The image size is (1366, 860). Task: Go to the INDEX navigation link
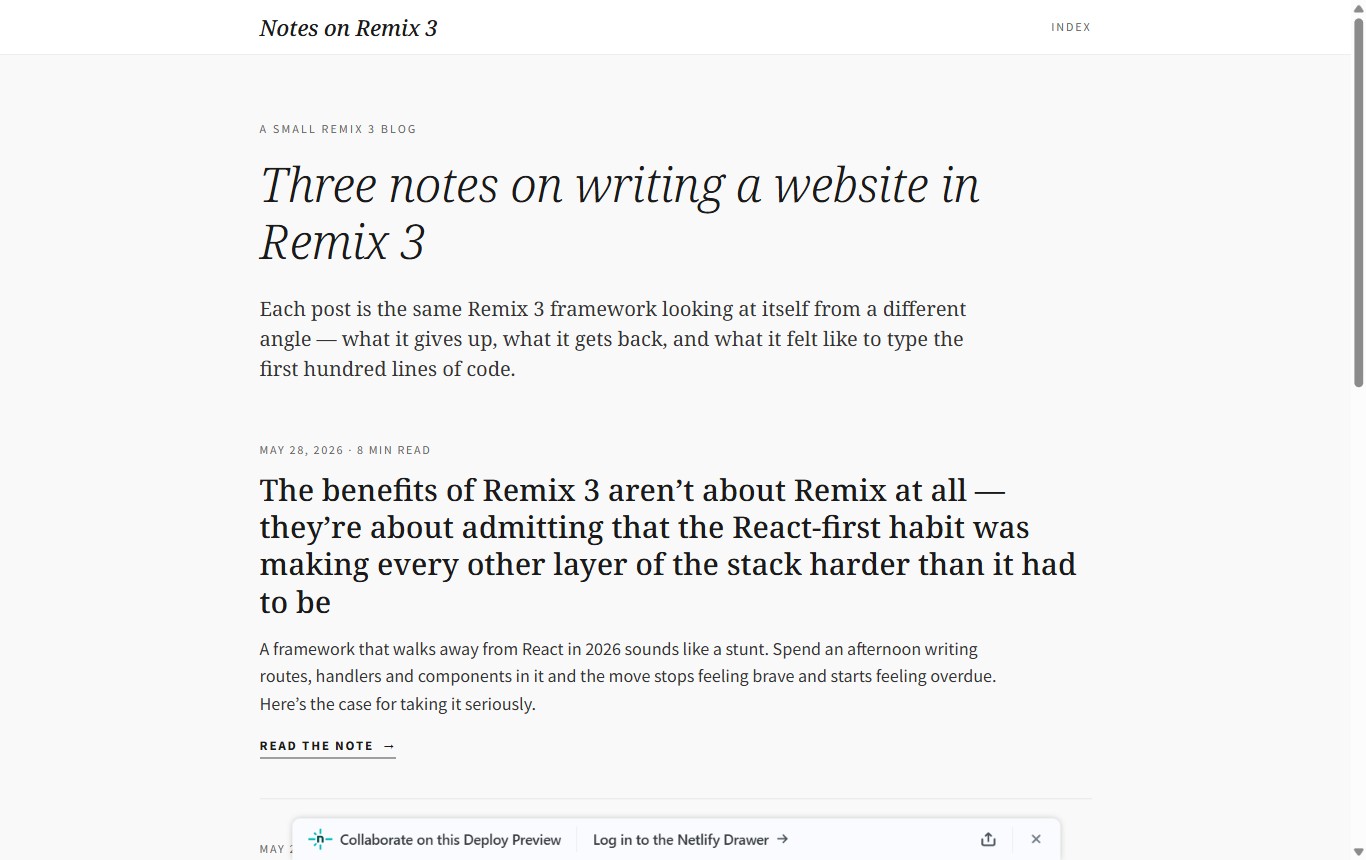tap(1071, 27)
